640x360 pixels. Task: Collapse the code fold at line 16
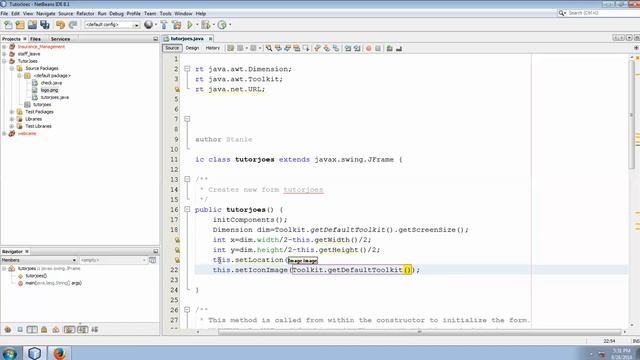click(x=187, y=209)
